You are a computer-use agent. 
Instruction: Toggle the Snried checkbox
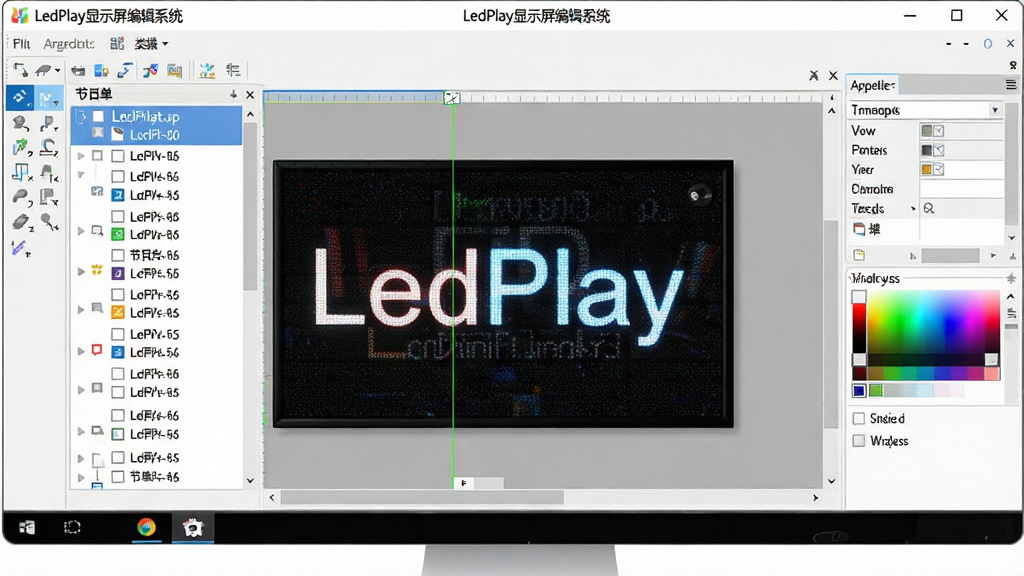859,418
